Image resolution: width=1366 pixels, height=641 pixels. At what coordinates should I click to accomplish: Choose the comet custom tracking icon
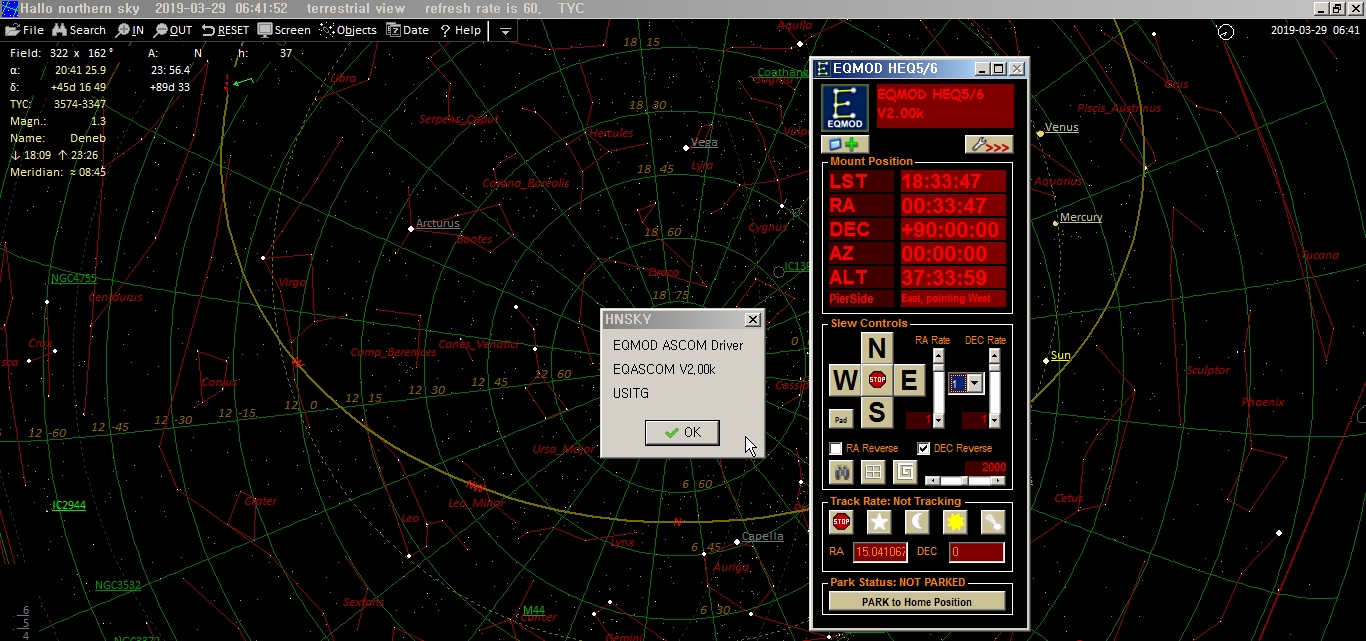(992, 522)
